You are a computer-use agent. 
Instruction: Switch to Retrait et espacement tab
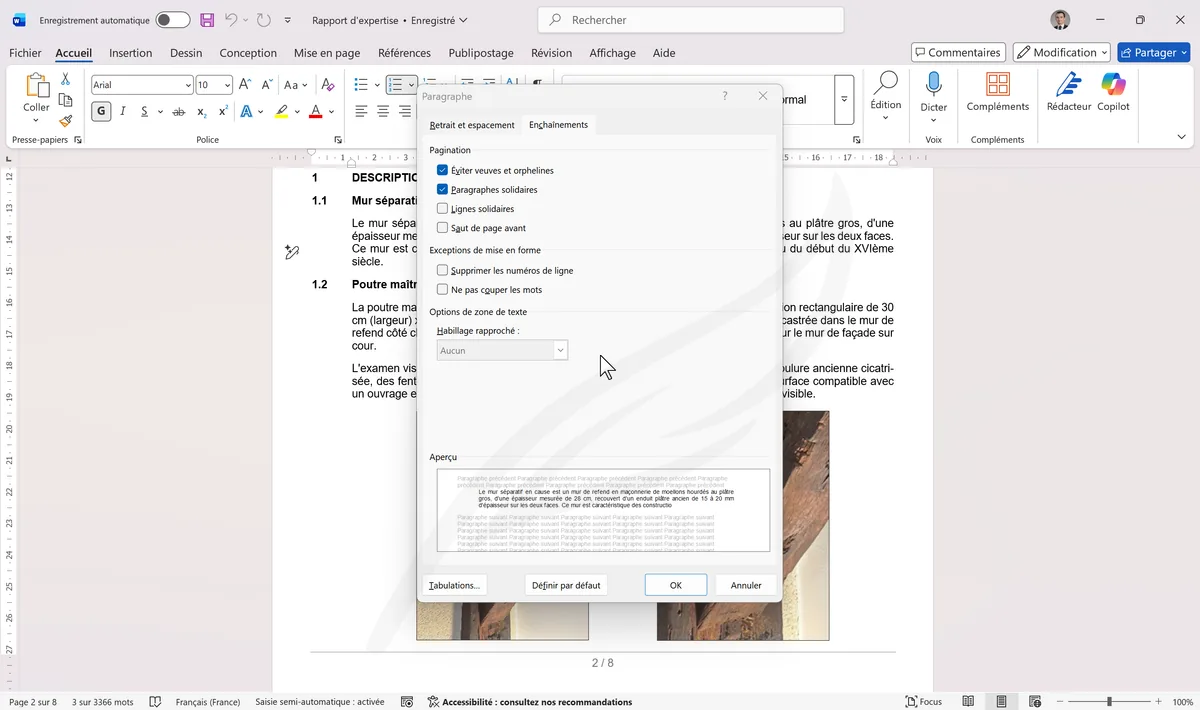pos(472,125)
